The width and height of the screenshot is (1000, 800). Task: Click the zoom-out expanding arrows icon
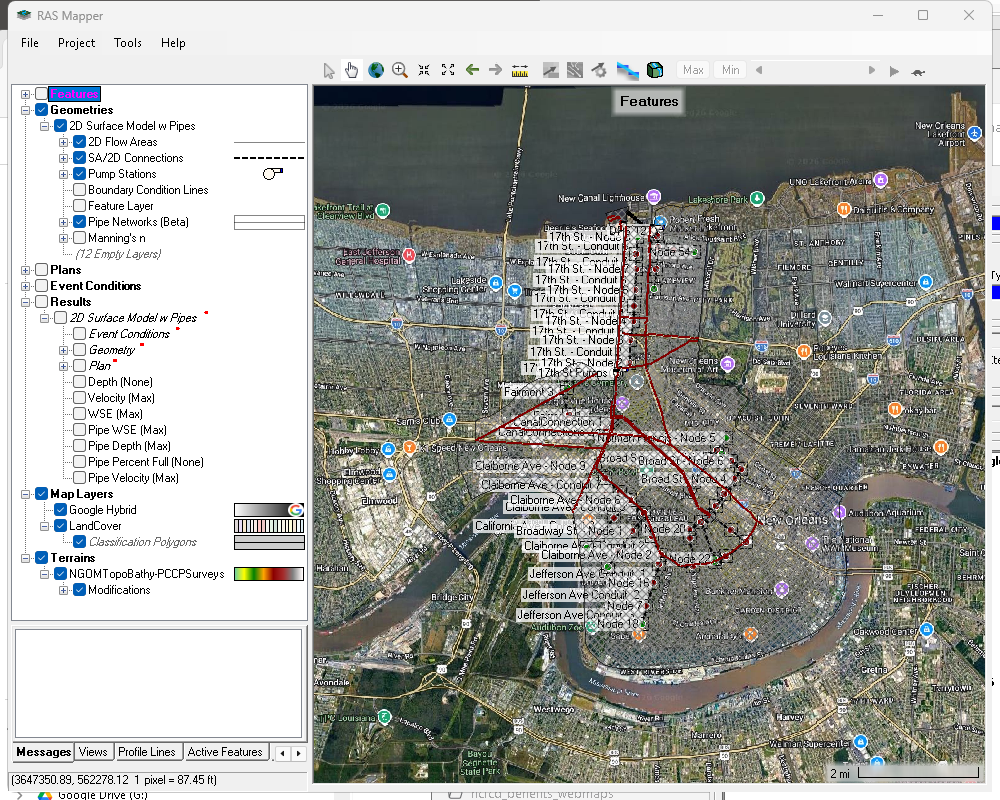tap(448, 70)
